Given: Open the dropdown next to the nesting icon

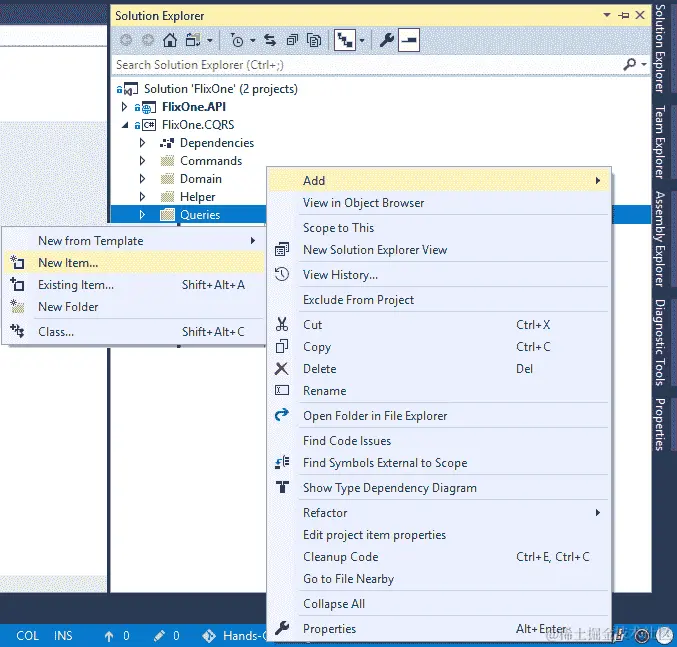Looking at the screenshot, I should tap(362, 41).
